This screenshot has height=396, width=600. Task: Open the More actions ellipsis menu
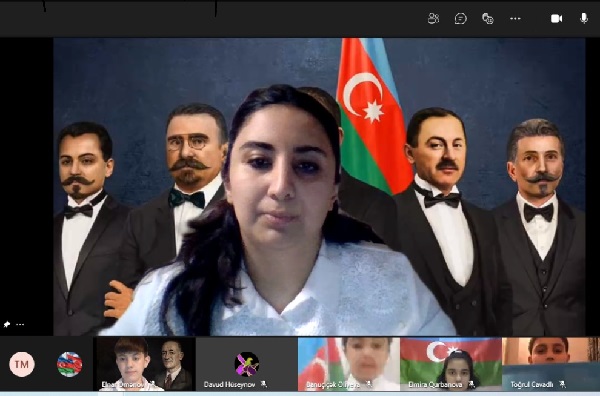coord(515,18)
